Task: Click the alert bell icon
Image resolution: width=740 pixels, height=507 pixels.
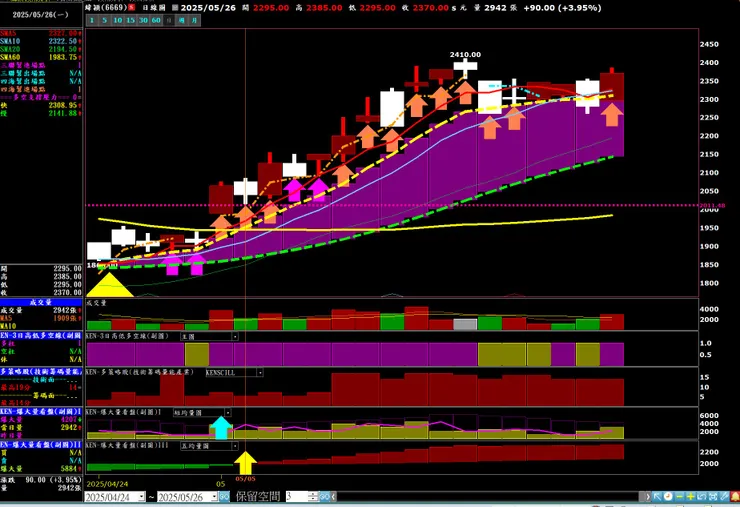Action: coord(735,497)
